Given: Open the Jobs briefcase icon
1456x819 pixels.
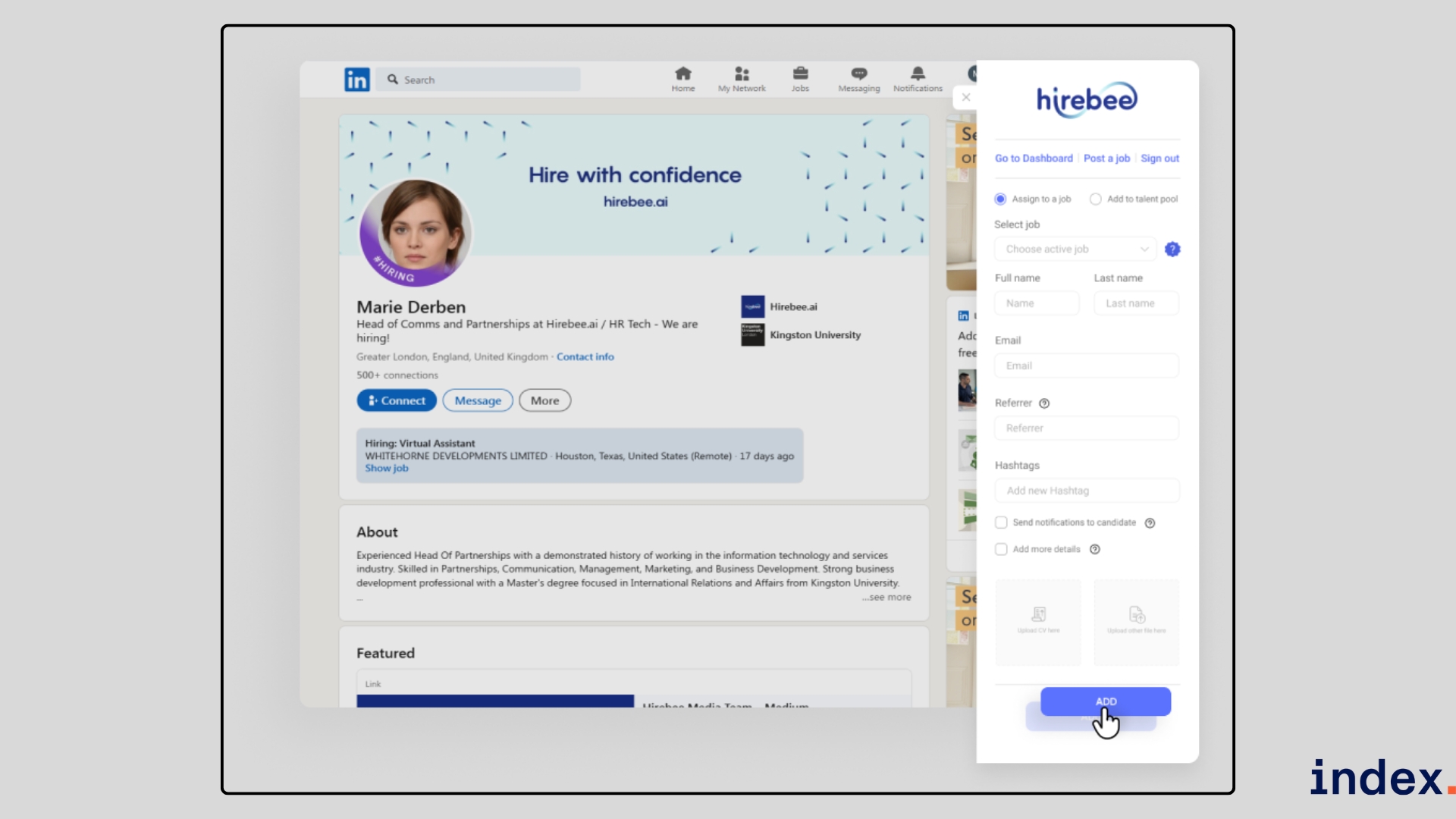Looking at the screenshot, I should 800,74.
